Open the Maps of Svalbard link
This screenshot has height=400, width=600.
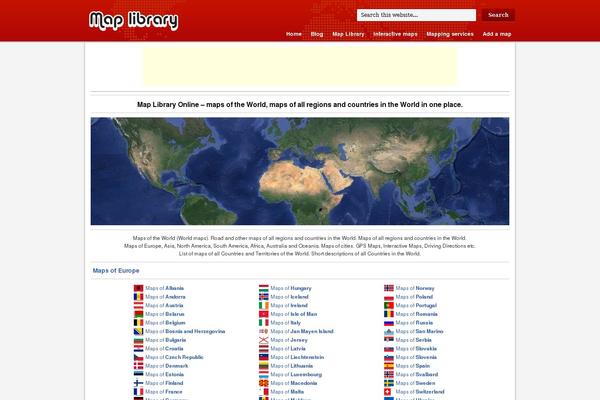[417, 374]
